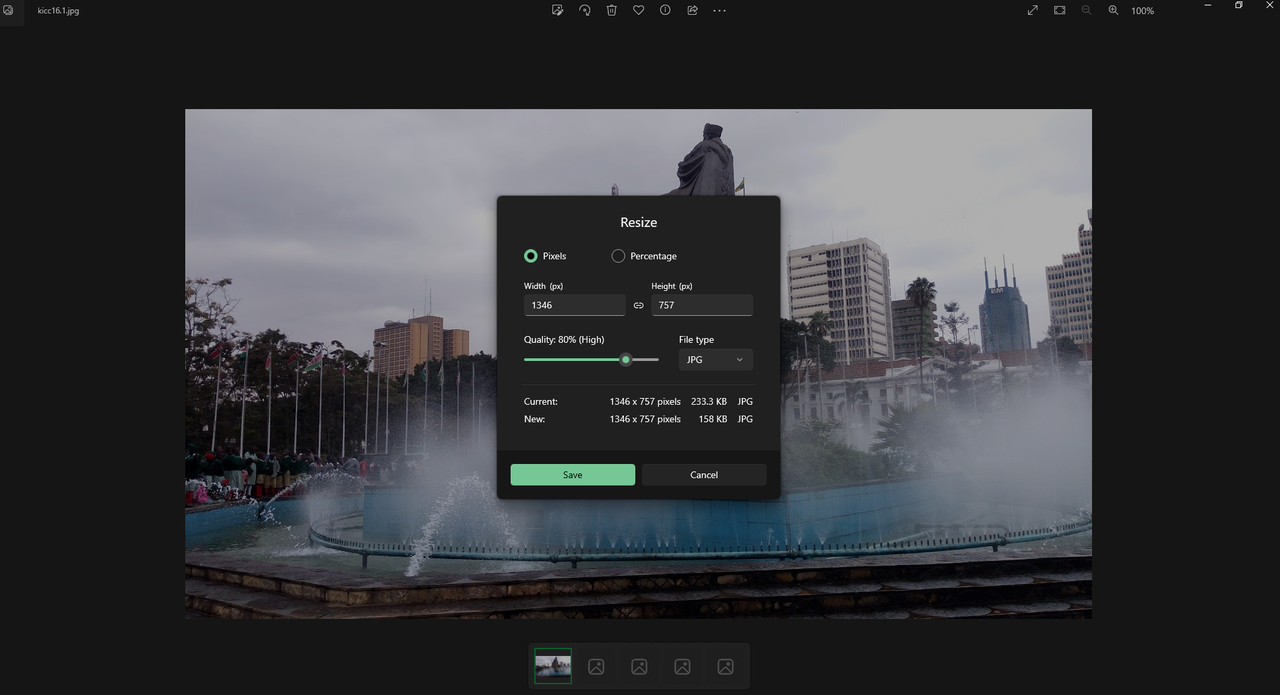Click the Height (px) input field

(702, 305)
